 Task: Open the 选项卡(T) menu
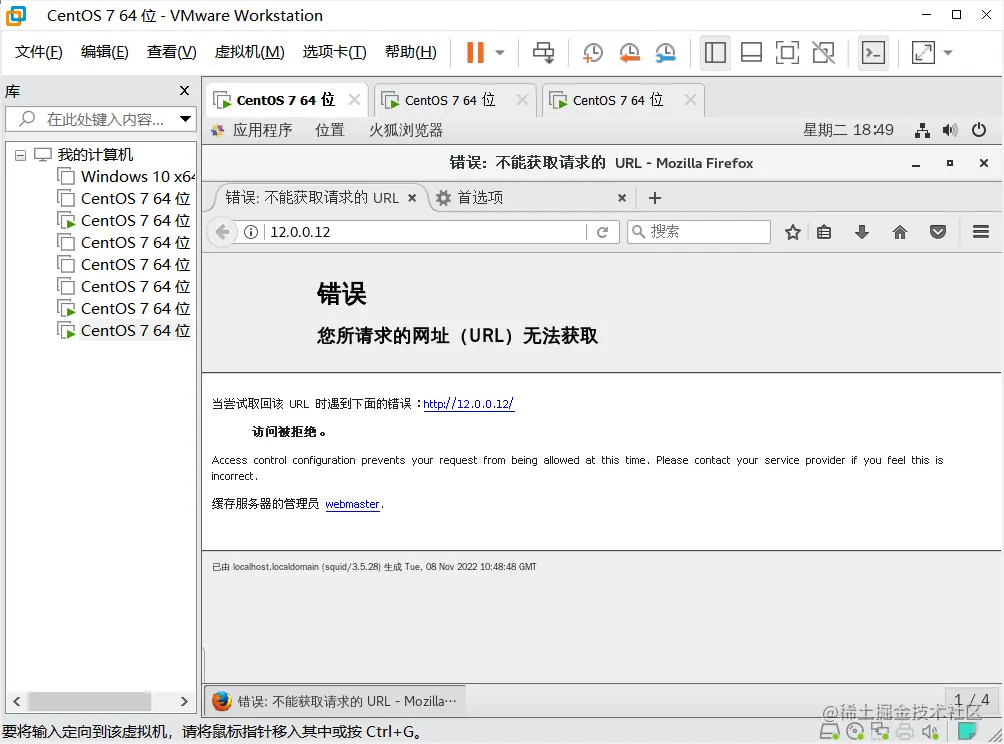click(x=334, y=52)
